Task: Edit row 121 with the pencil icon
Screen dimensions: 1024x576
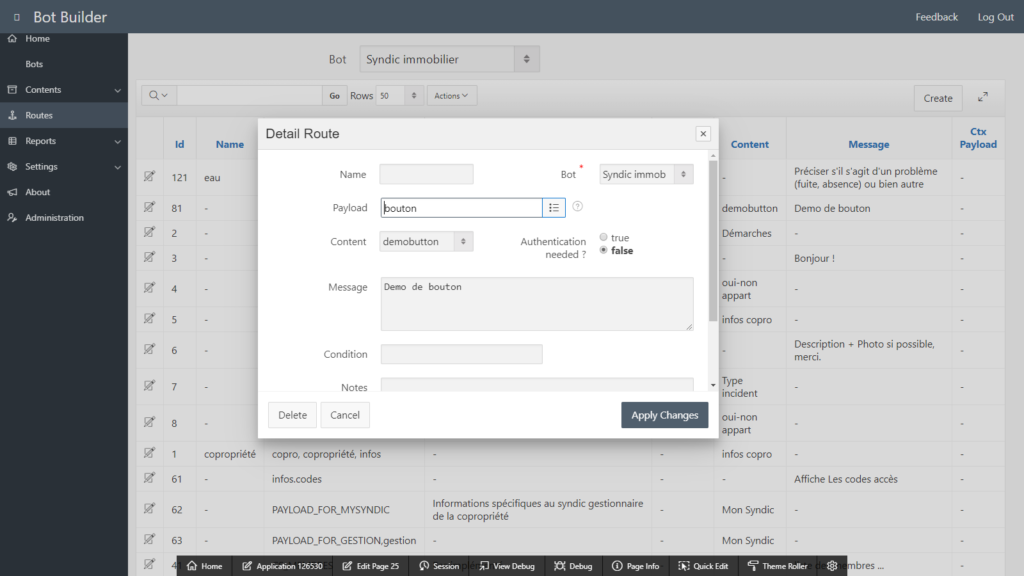Action: pyautogui.click(x=150, y=176)
